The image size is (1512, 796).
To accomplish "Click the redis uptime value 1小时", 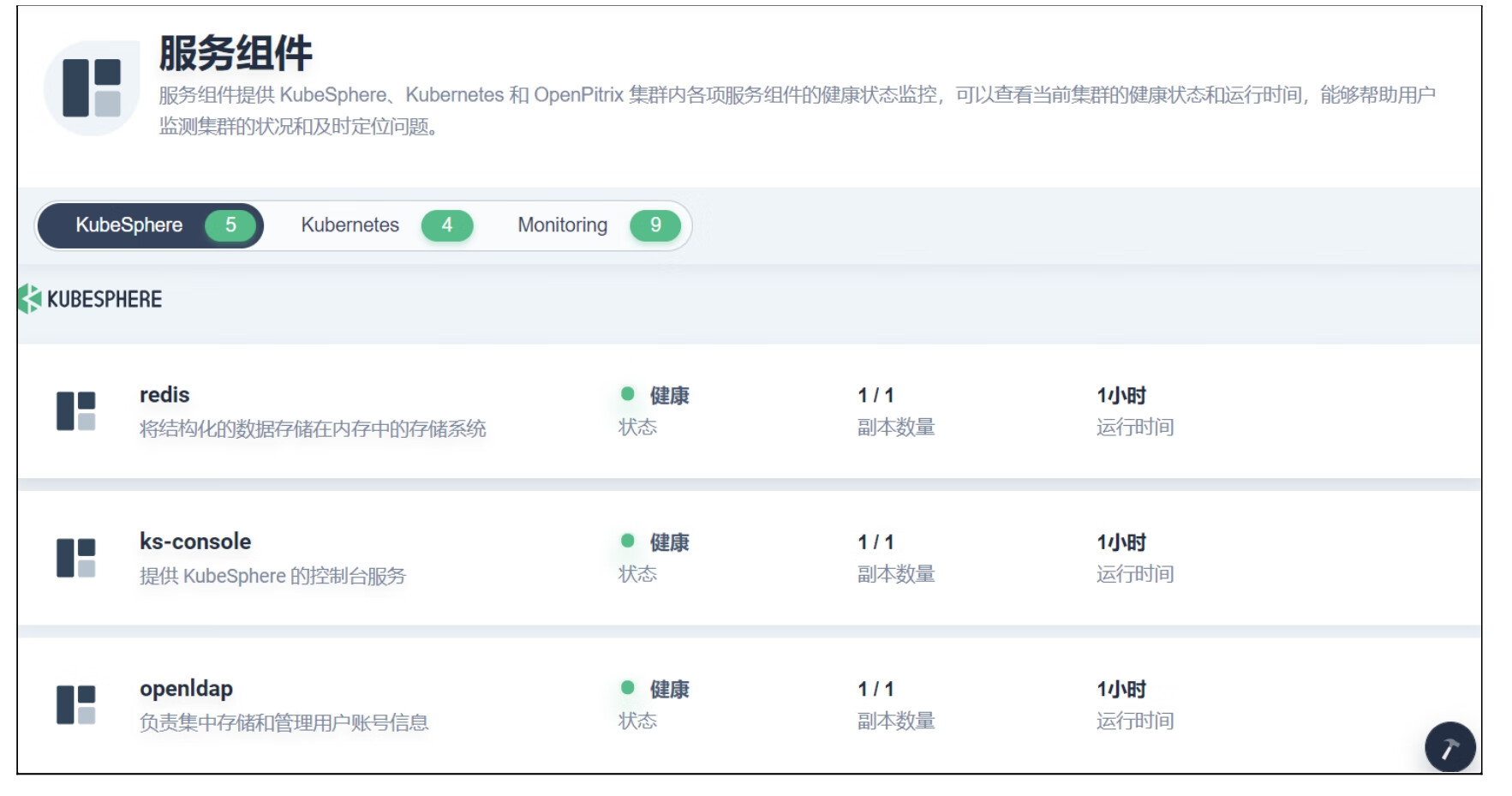I will click(1121, 396).
